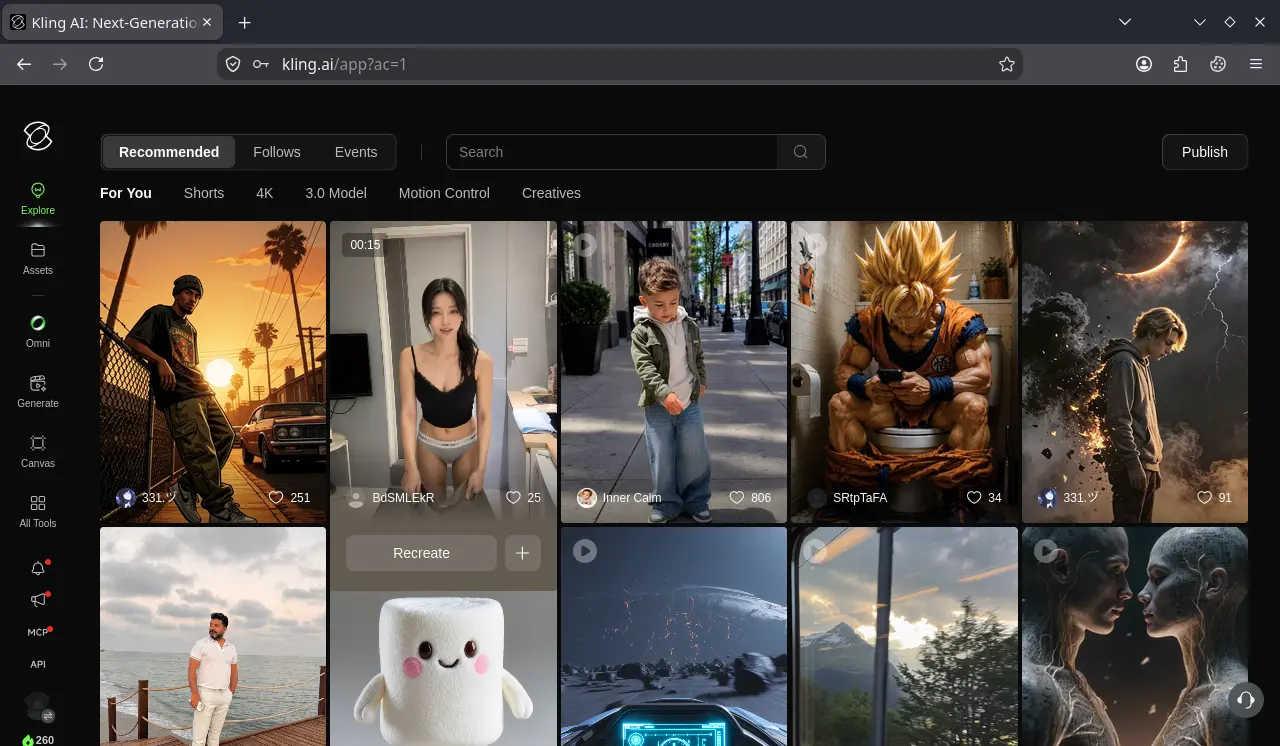Like the video with 251 likes
Screen dimensions: 1280x746
[277, 497]
